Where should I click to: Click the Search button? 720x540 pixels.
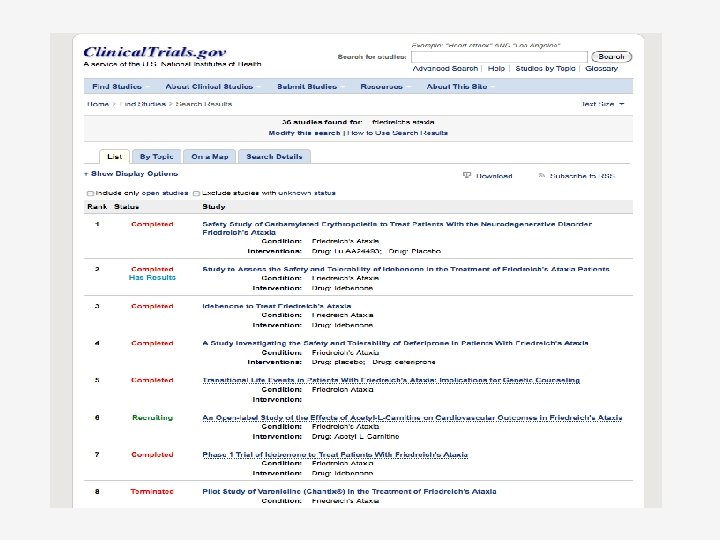(612, 56)
